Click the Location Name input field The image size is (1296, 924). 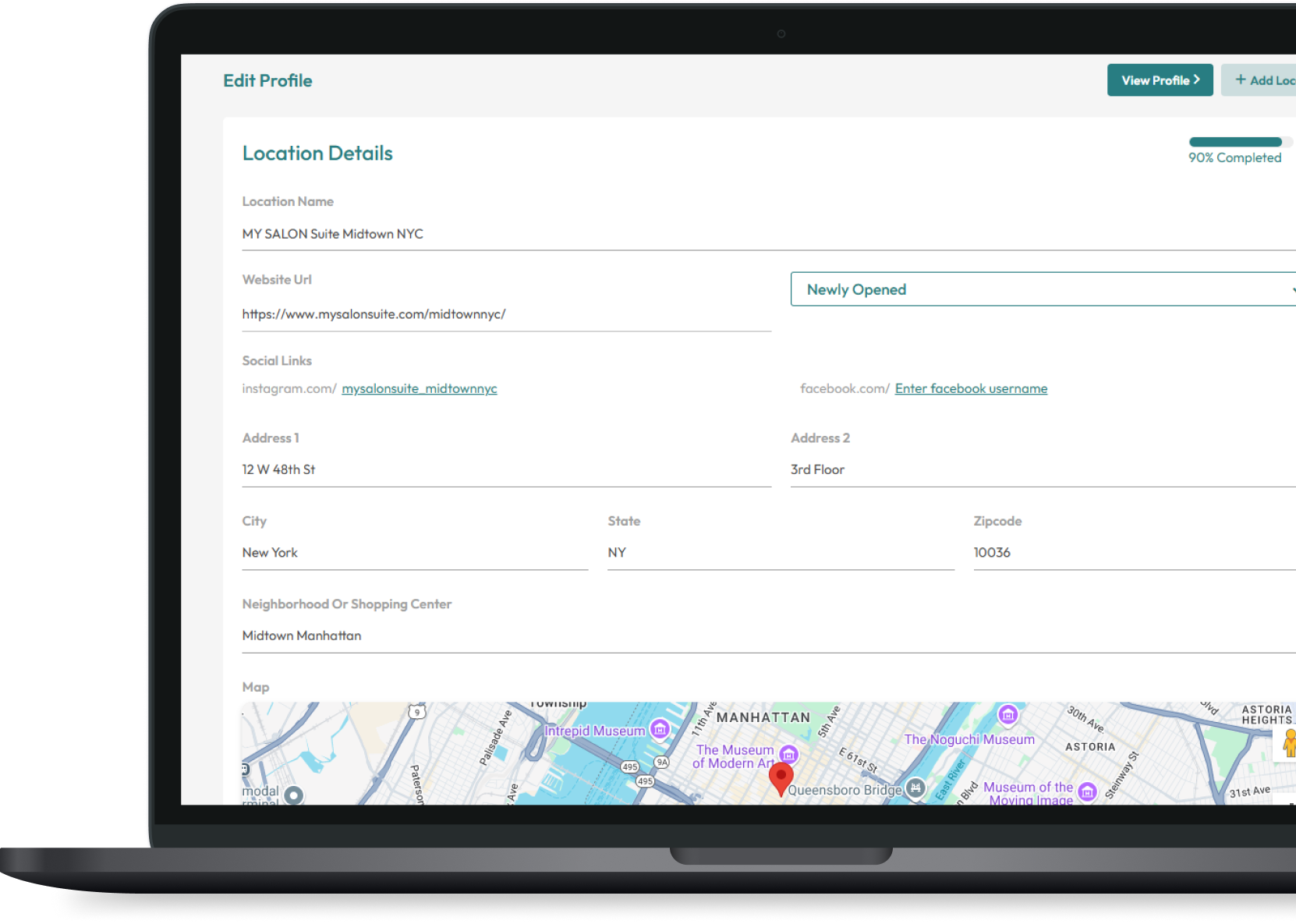[x=507, y=234]
